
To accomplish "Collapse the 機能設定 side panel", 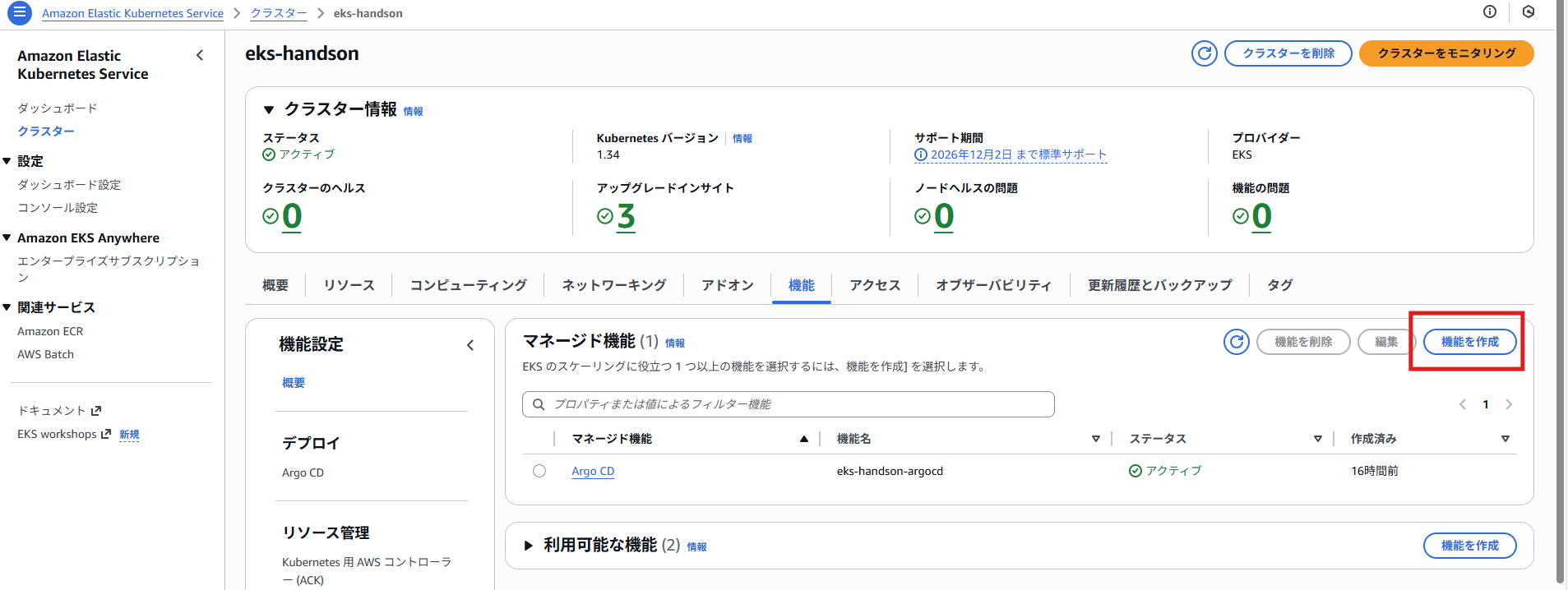I will point(470,345).
